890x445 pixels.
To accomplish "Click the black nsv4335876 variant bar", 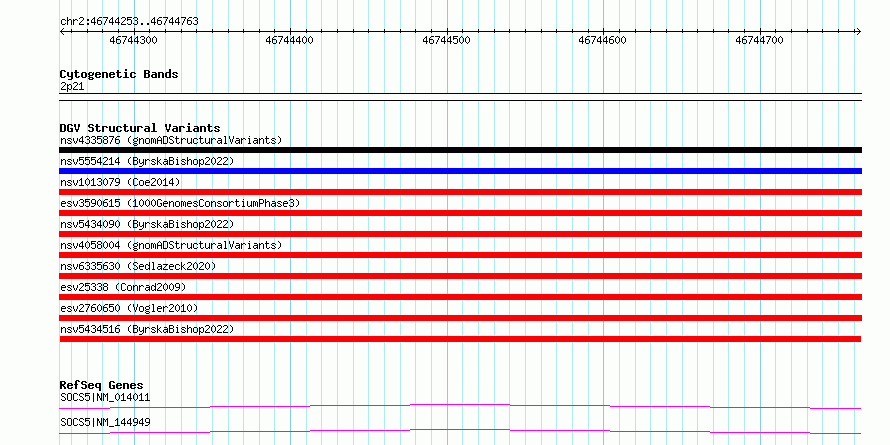I will [460, 150].
